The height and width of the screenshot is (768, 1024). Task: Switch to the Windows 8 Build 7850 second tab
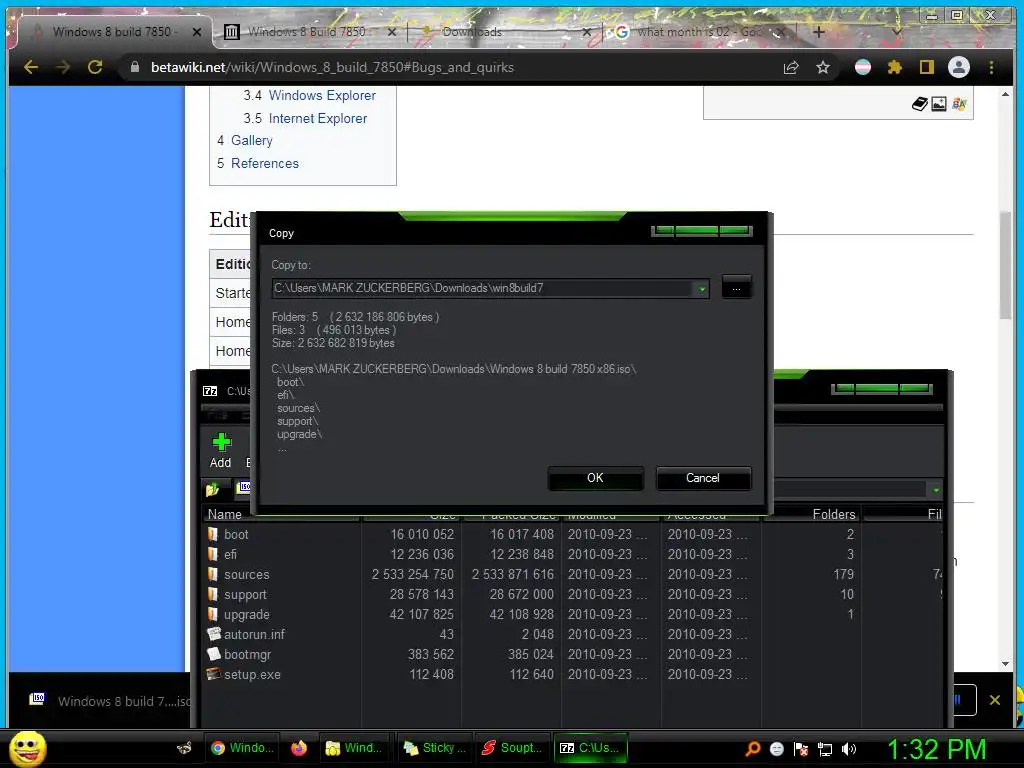307,31
